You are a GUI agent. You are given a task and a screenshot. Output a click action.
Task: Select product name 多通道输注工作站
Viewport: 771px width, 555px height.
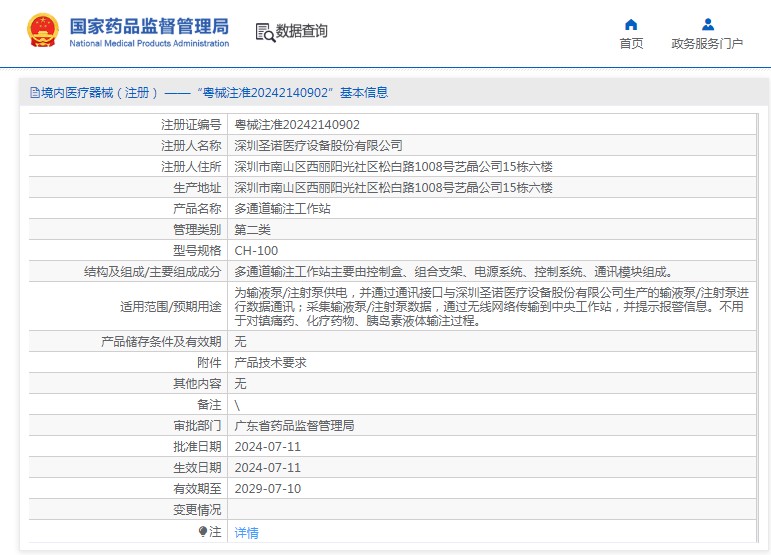pos(282,209)
